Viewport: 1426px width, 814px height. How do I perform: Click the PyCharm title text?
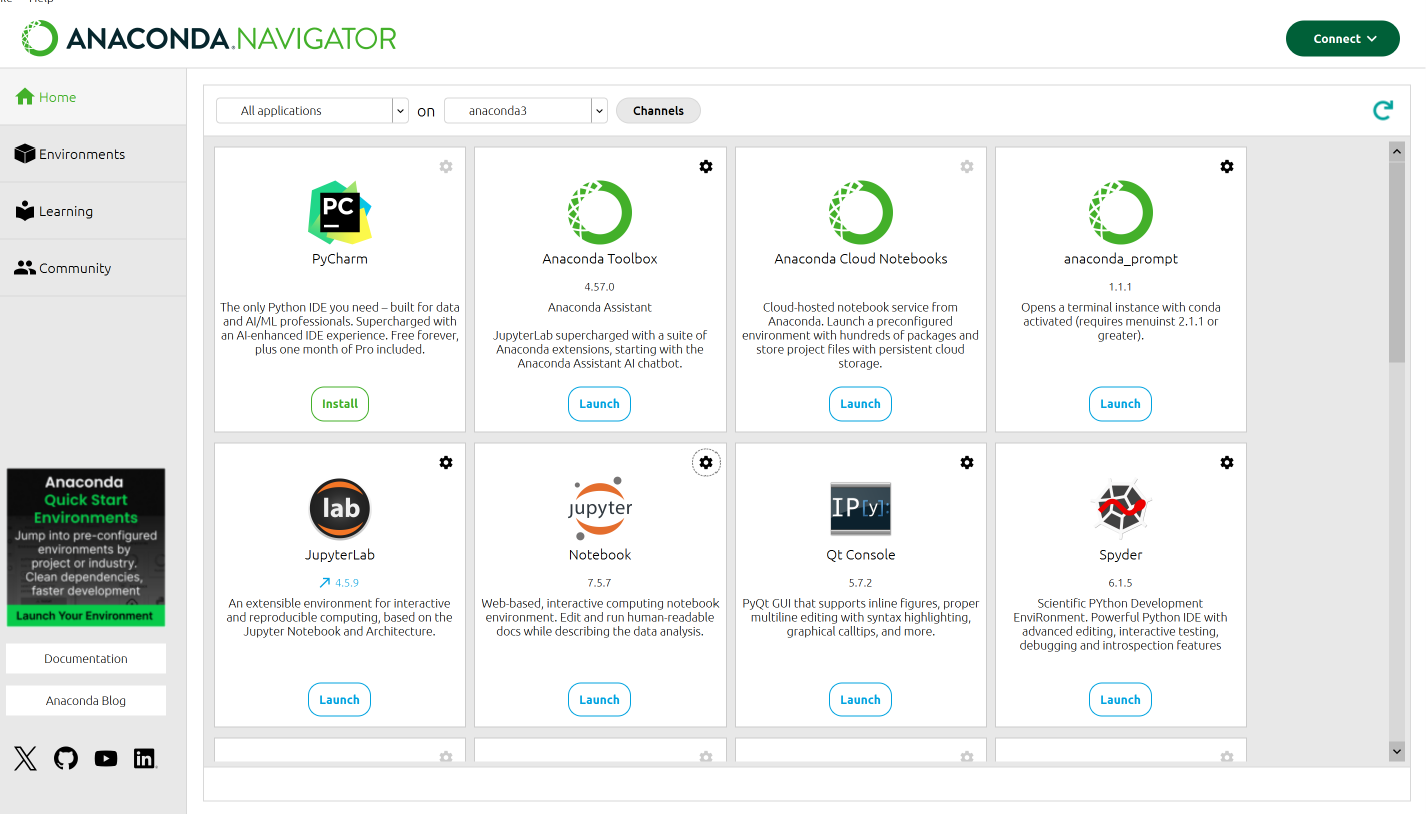pyautogui.click(x=340, y=258)
